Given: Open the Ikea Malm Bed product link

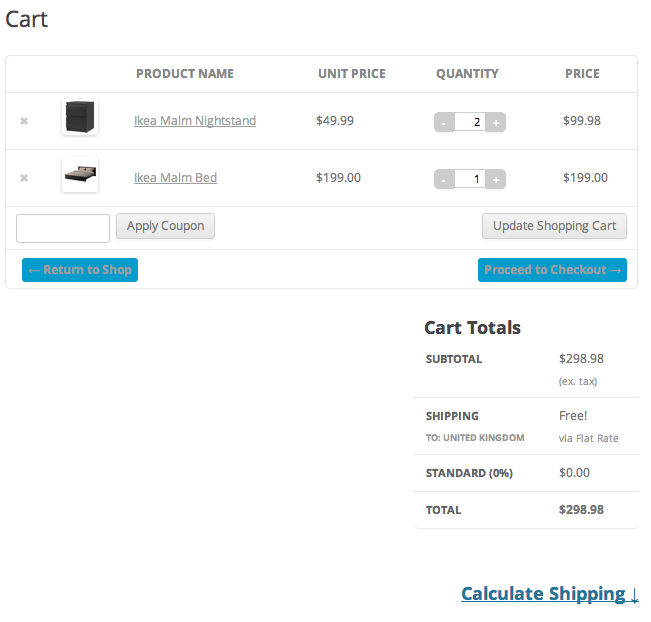Looking at the screenshot, I should point(175,178).
